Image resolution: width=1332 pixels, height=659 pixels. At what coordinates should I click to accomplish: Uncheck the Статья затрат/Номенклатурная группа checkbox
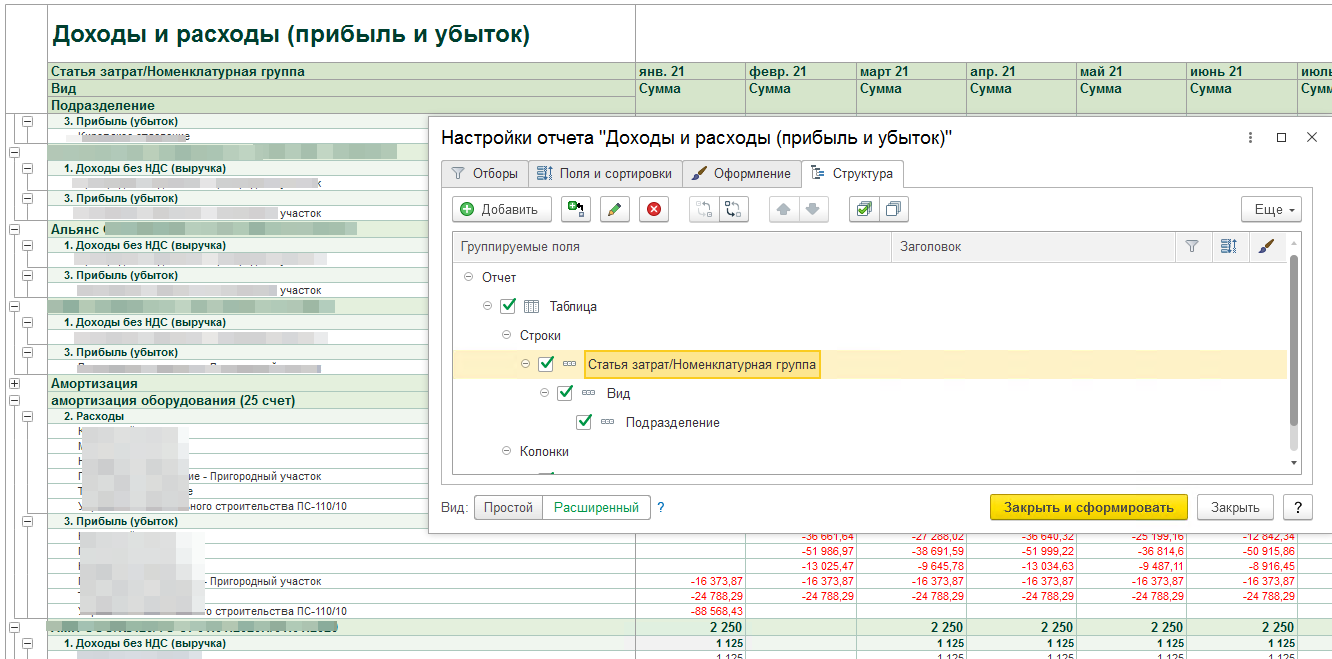click(546, 365)
